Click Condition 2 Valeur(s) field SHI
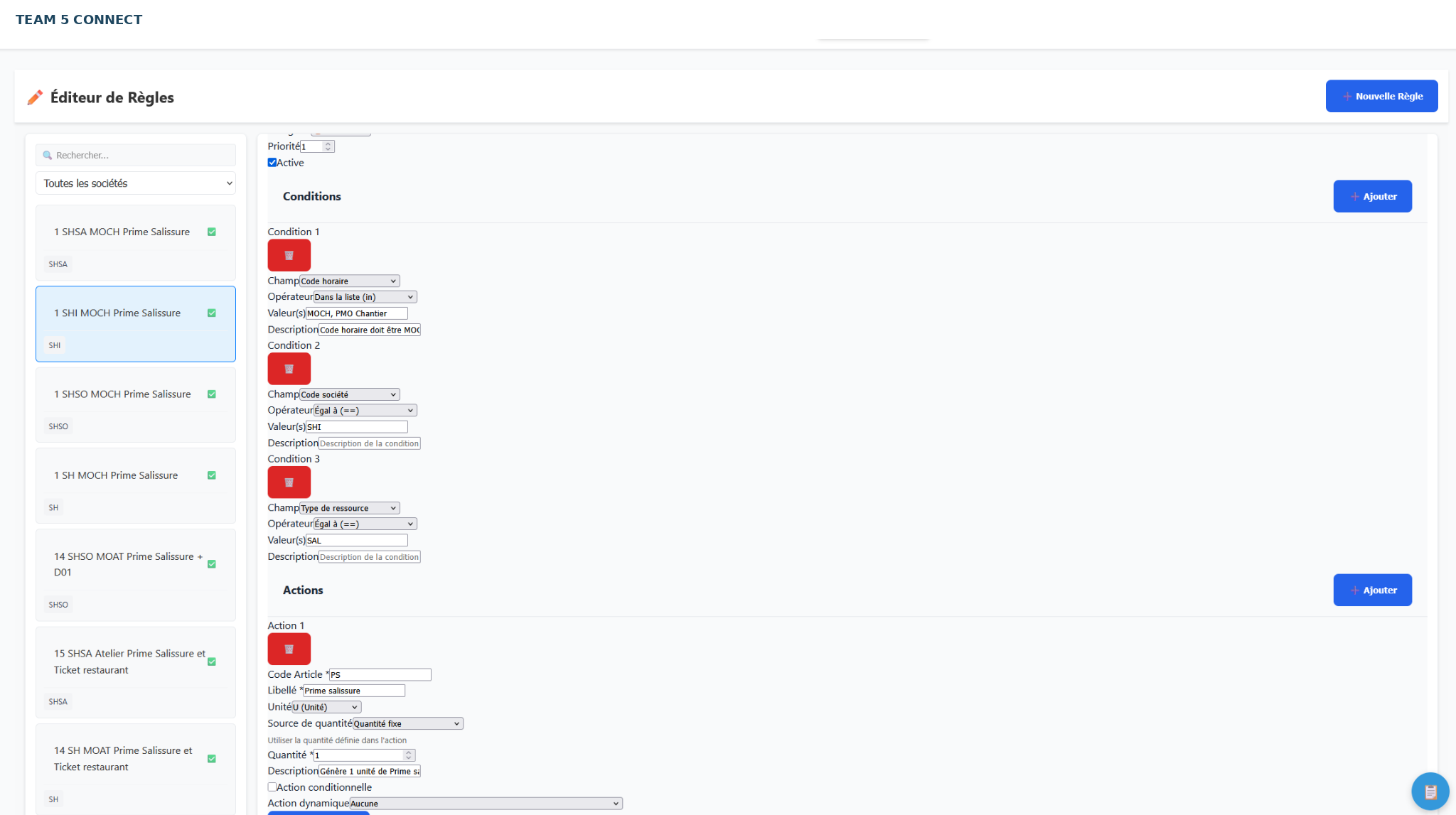The height and width of the screenshot is (815, 1456). (356, 427)
